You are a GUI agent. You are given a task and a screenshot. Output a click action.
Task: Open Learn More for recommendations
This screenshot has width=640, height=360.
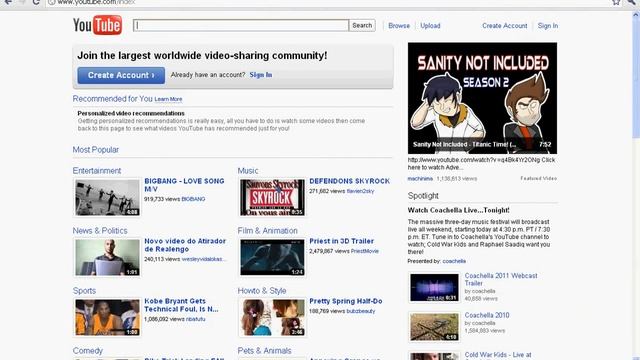[168, 99]
